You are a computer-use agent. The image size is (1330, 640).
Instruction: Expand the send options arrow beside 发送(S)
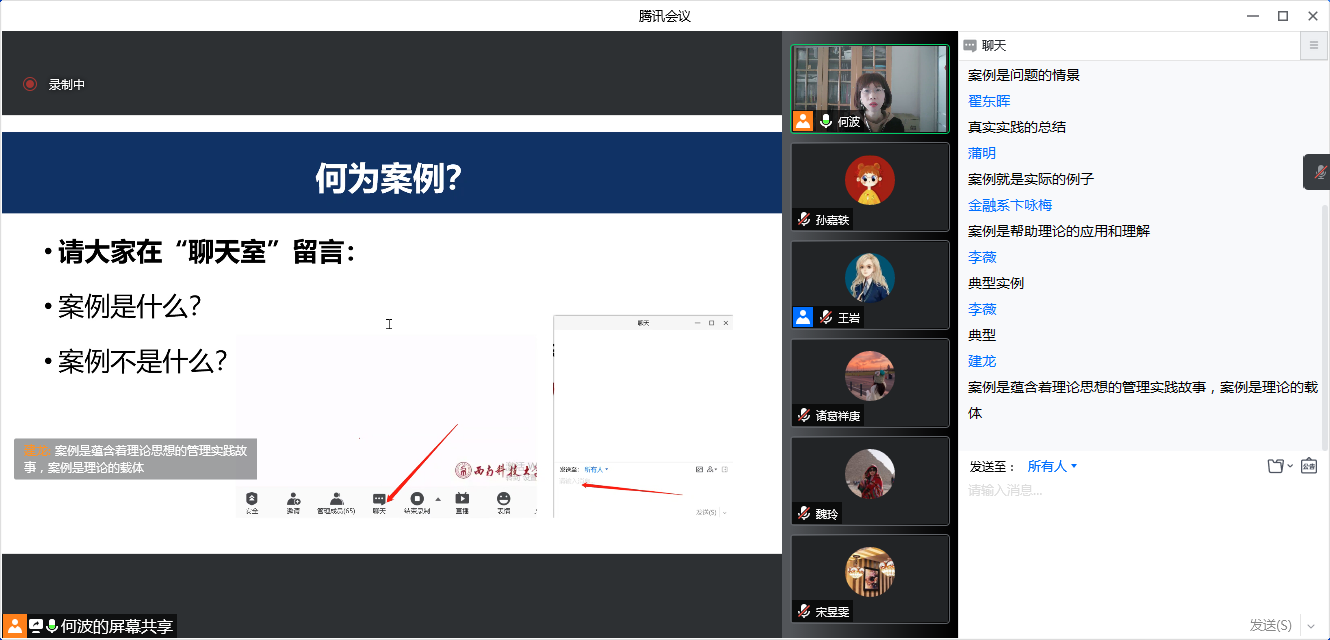pyautogui.click(x=1310, y=626)
